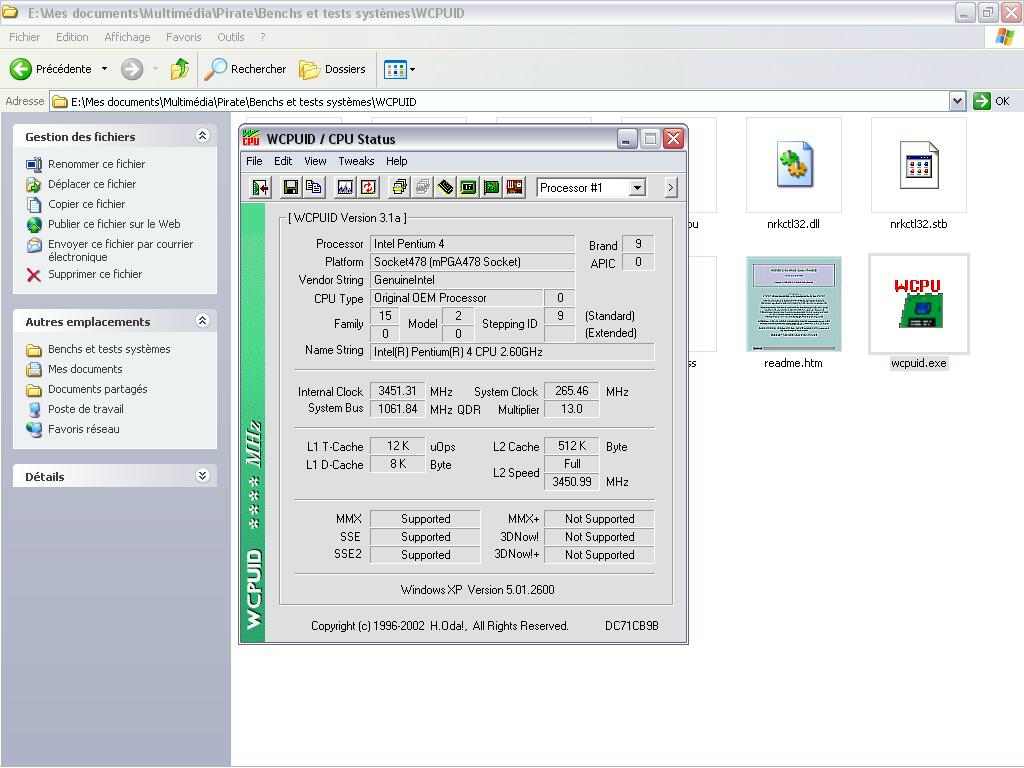Viewport: 1024px width, 768px height.
Task: Click the yellow stacked windows icon in WCPUID
Action: 399,188
